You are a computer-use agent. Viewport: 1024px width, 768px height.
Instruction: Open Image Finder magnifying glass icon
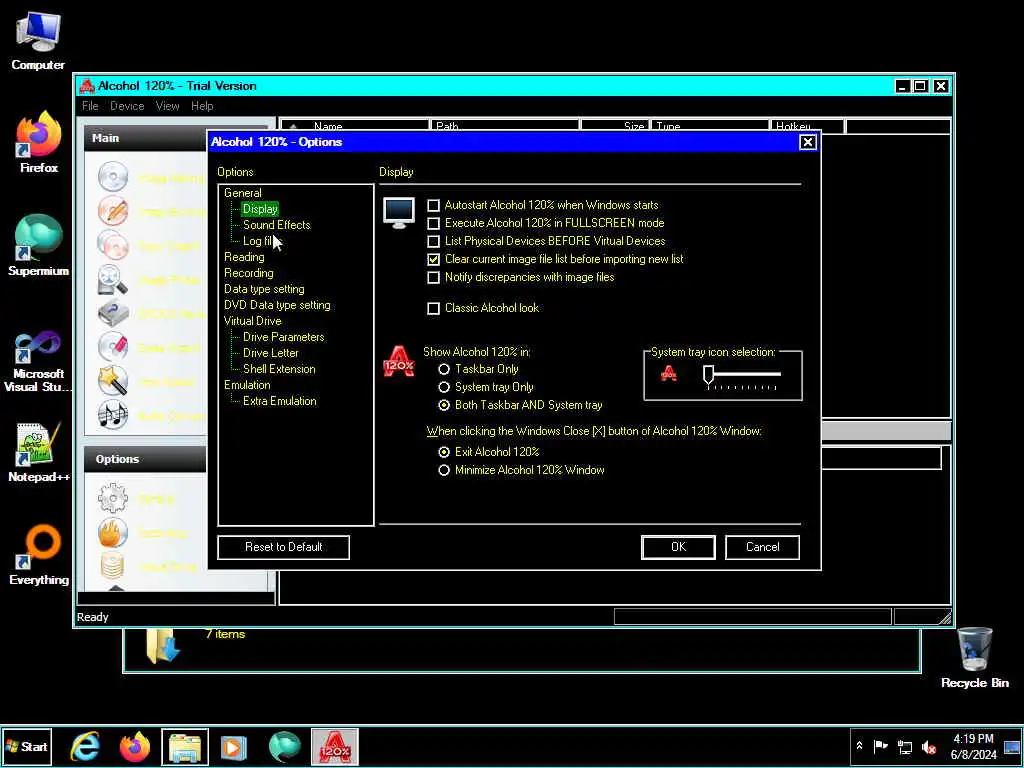[113, 280]
